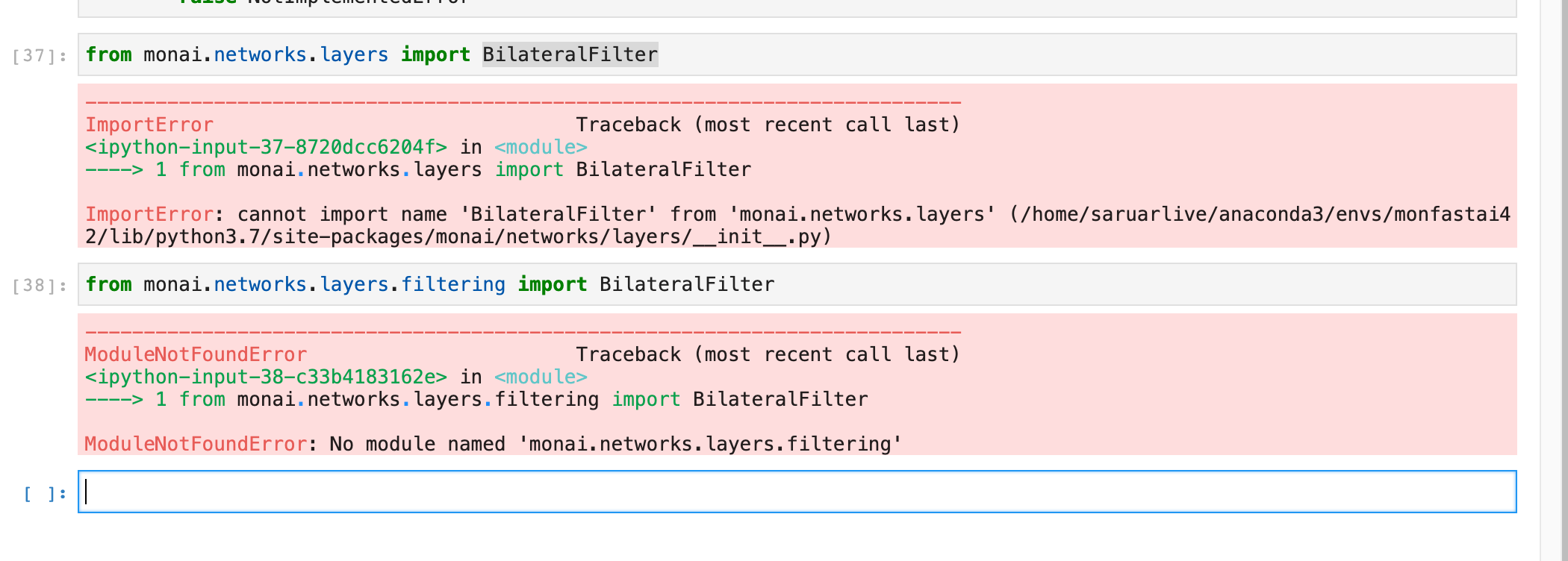Image resolution: width=1568 pixels, height=561 pixels.
Task: Place cursor in cell 37 code input
Action: pyautogui.click(x=1045, y=54)
